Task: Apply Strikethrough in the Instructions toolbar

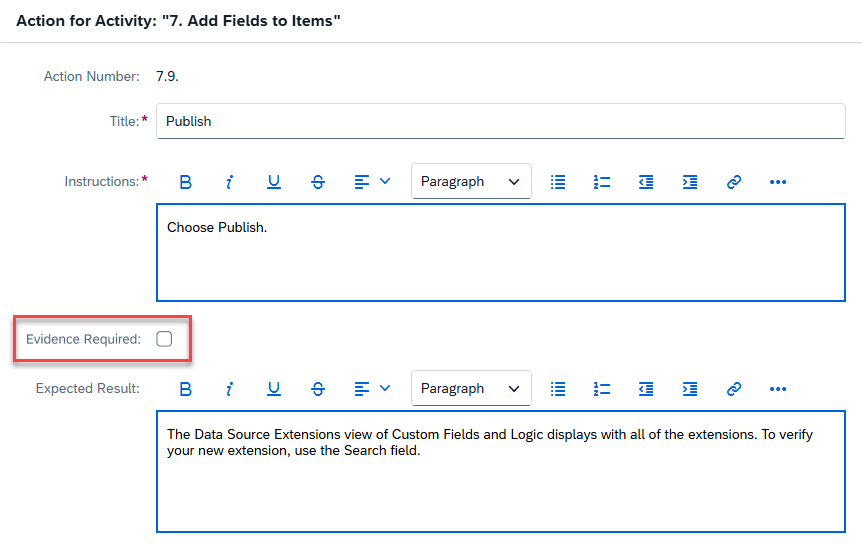Action: click(x=318, y=182)
